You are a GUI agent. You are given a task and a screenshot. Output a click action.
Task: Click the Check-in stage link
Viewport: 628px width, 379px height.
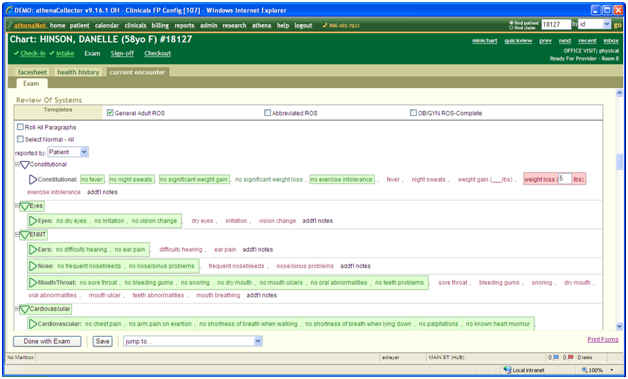pyautogui.click(x=33, y=53)
